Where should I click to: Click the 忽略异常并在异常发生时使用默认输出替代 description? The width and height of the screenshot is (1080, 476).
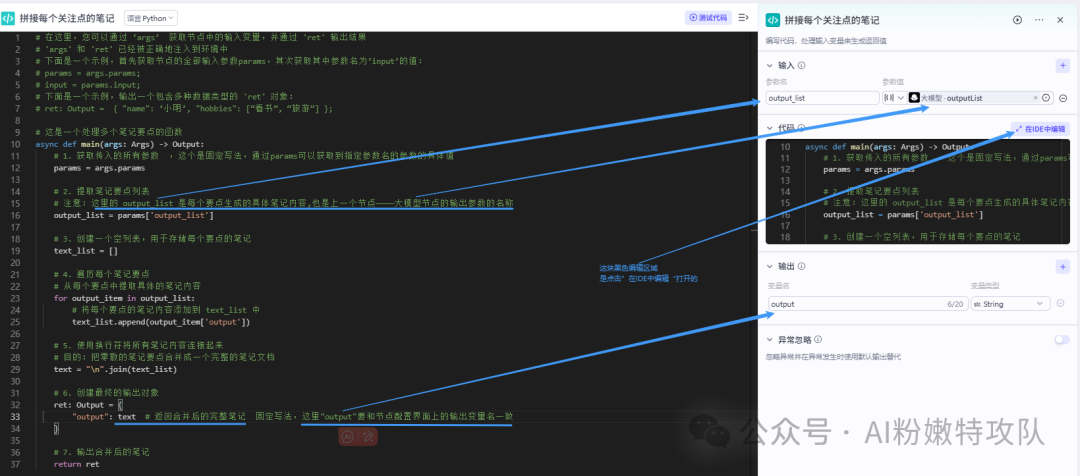point(833,357)
